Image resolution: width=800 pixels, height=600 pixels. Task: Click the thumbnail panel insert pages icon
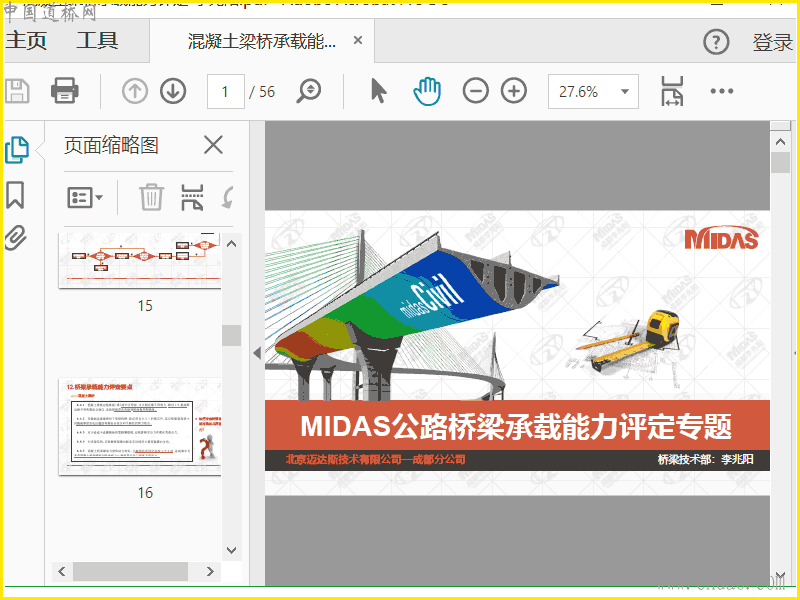click(192, 197)
